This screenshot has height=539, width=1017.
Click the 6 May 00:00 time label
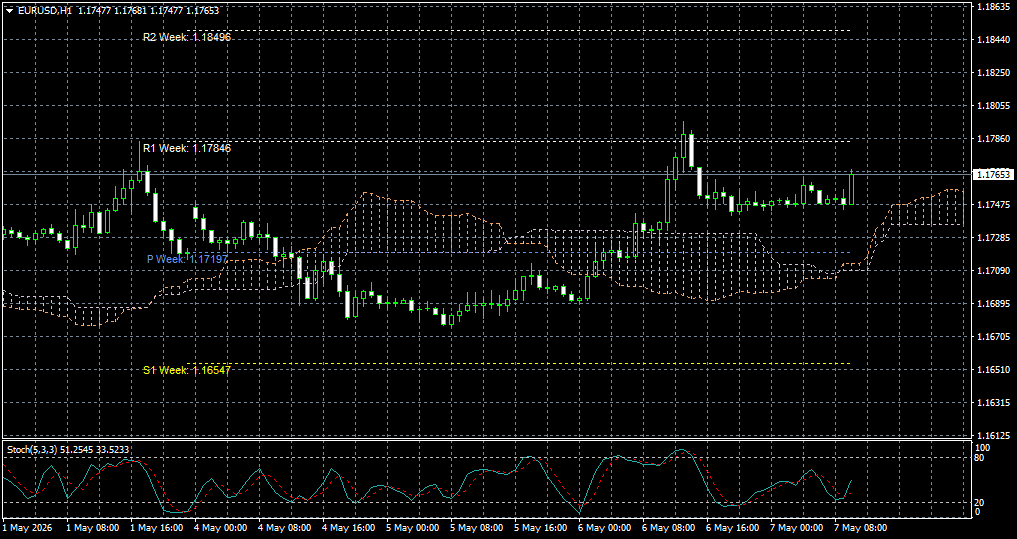click(x=606, y=528)
